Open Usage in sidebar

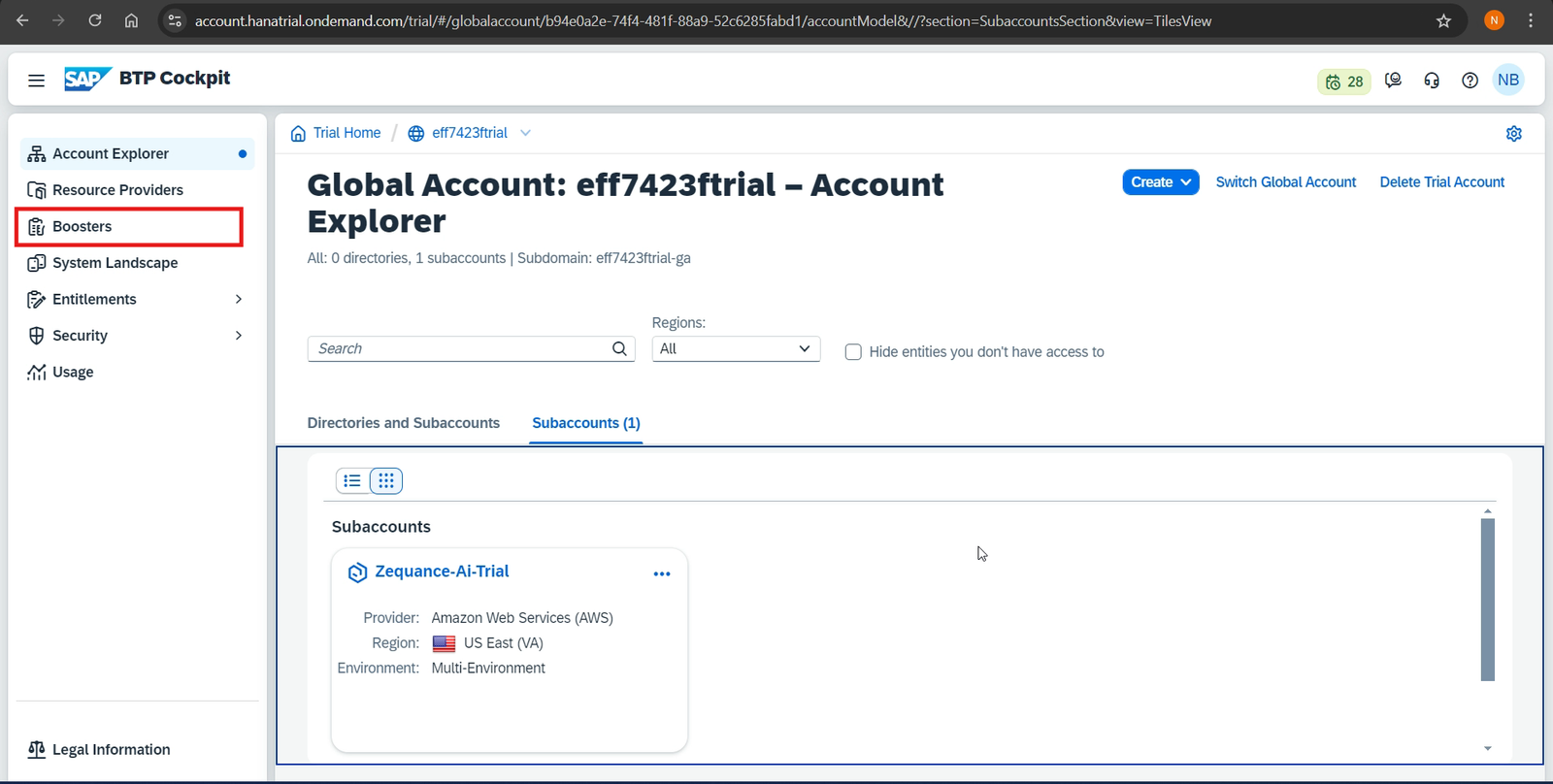point(137,372)
